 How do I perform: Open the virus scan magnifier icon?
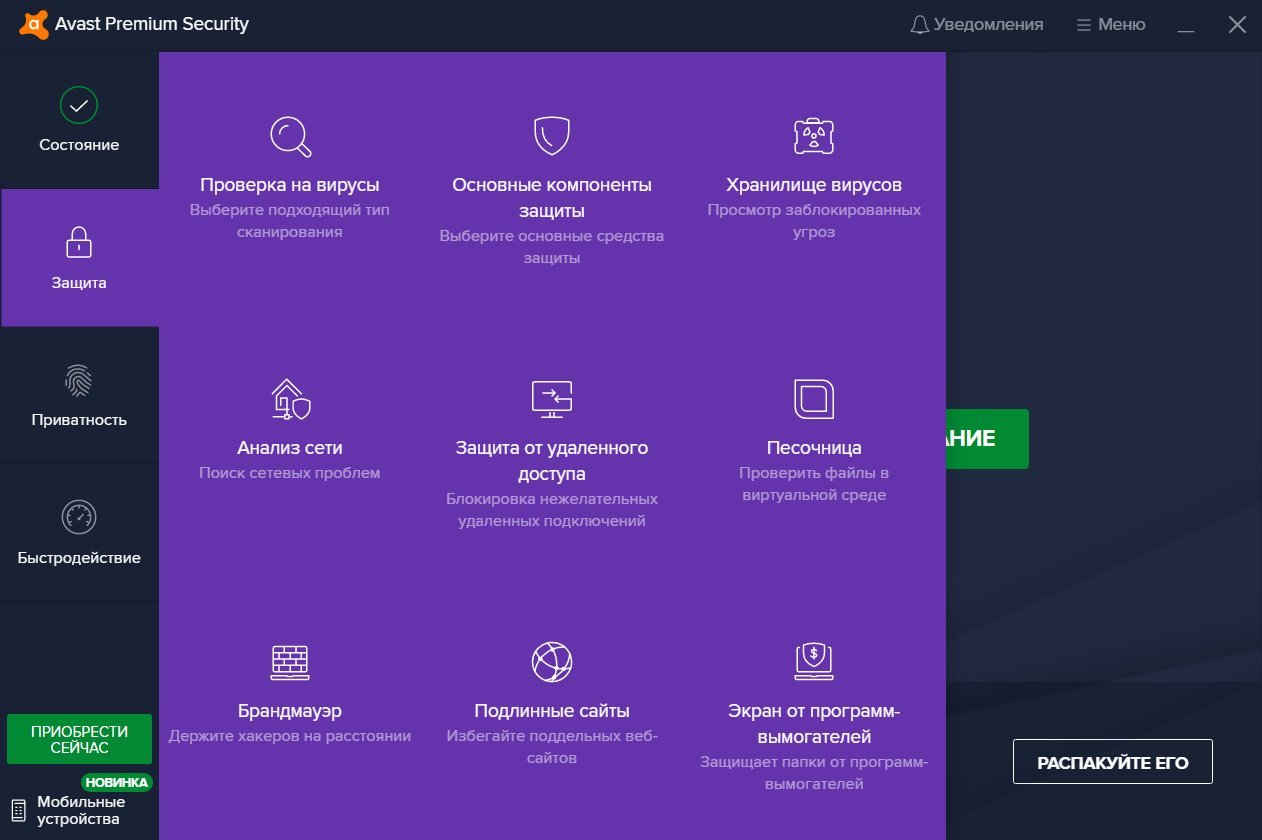(x=290, y=137)
